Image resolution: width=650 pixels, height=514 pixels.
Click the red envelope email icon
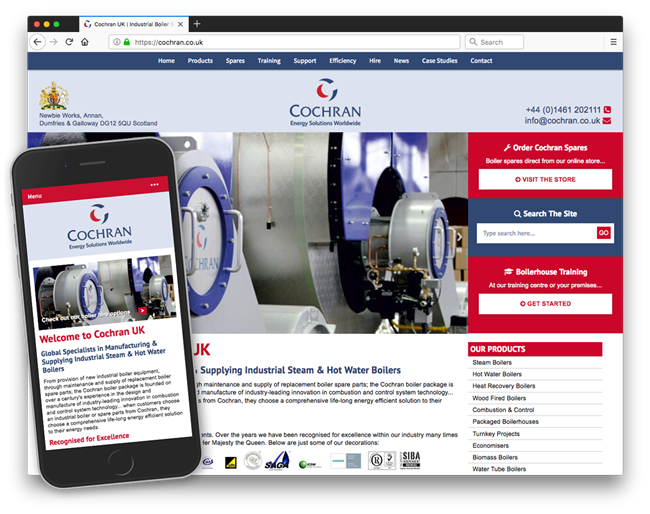607,121
